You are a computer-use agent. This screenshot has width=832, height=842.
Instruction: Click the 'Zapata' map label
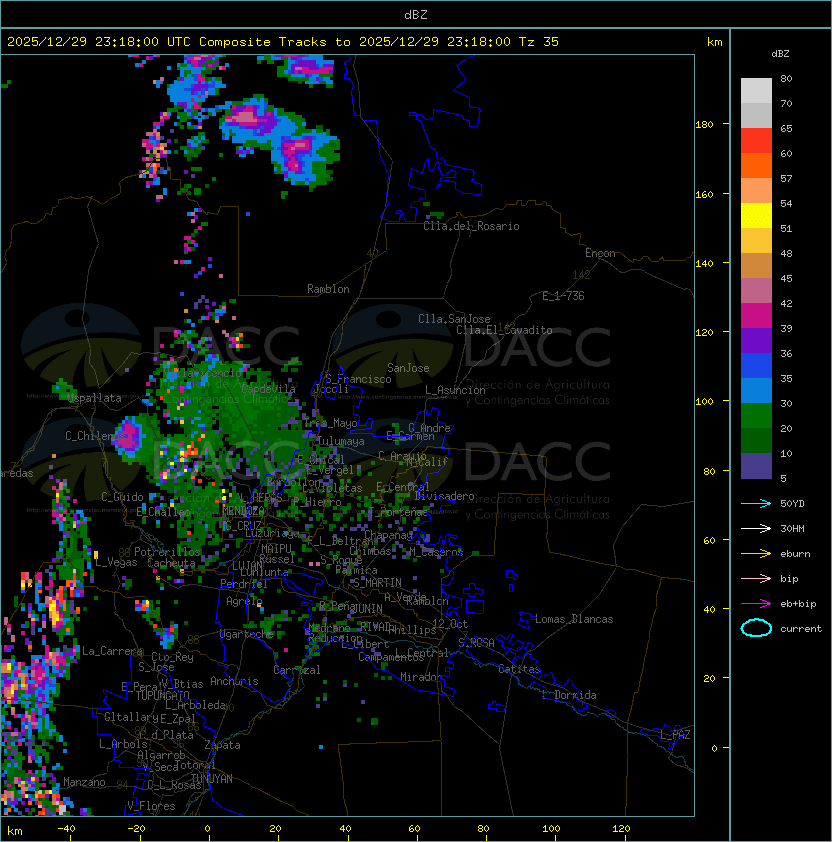pyautogui.click(x=222, y=745)
